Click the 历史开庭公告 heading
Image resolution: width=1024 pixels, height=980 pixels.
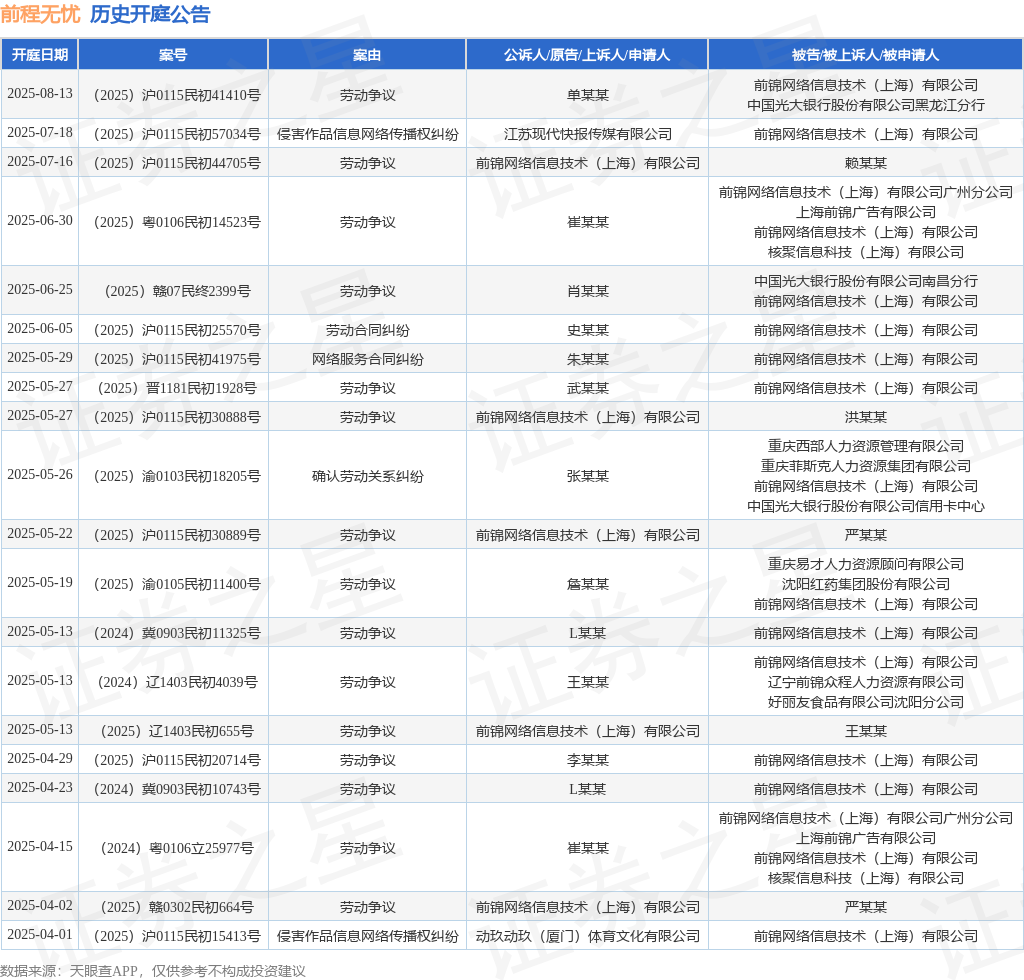[150, 14]
